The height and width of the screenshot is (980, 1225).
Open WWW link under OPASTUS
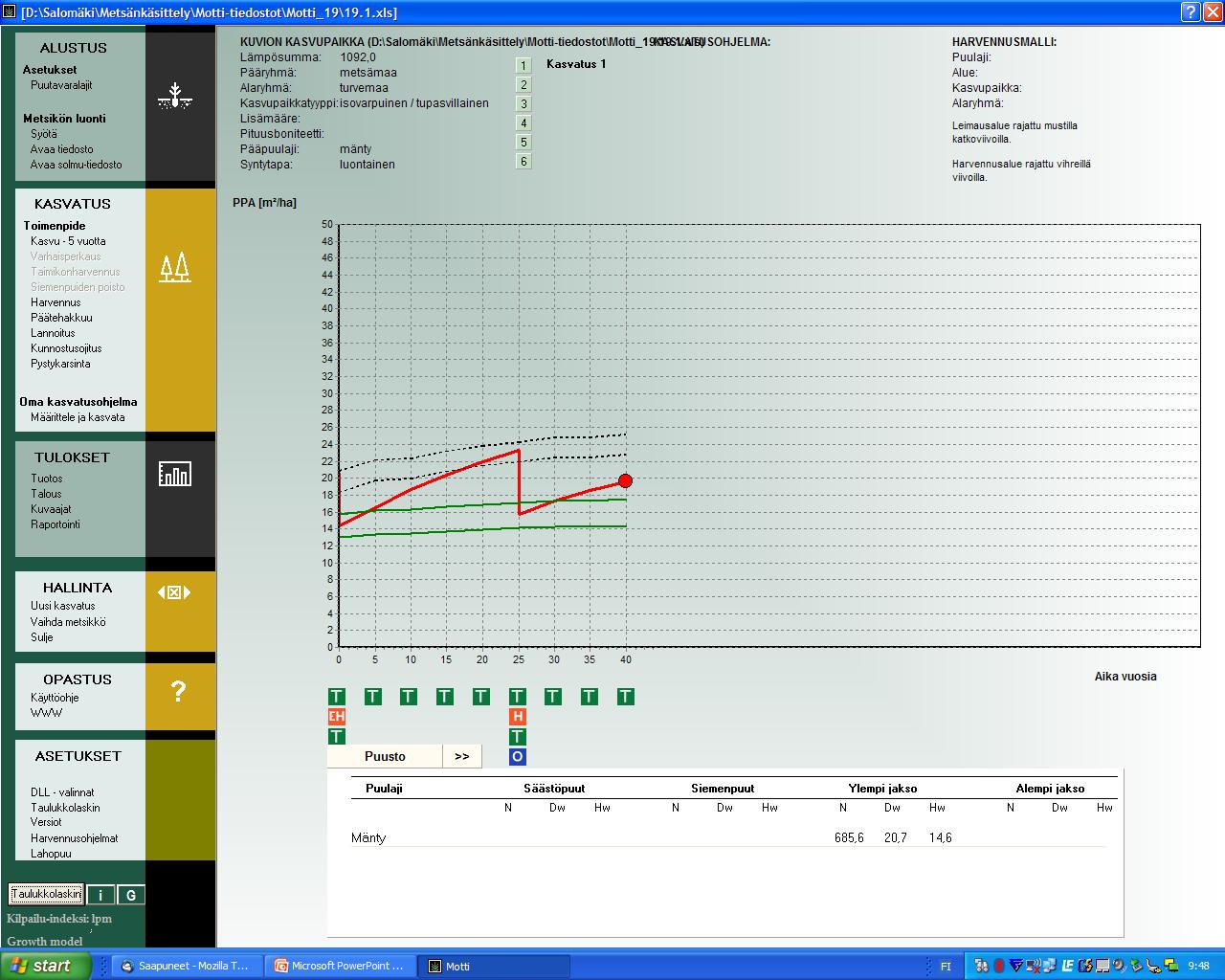point(46,713)
